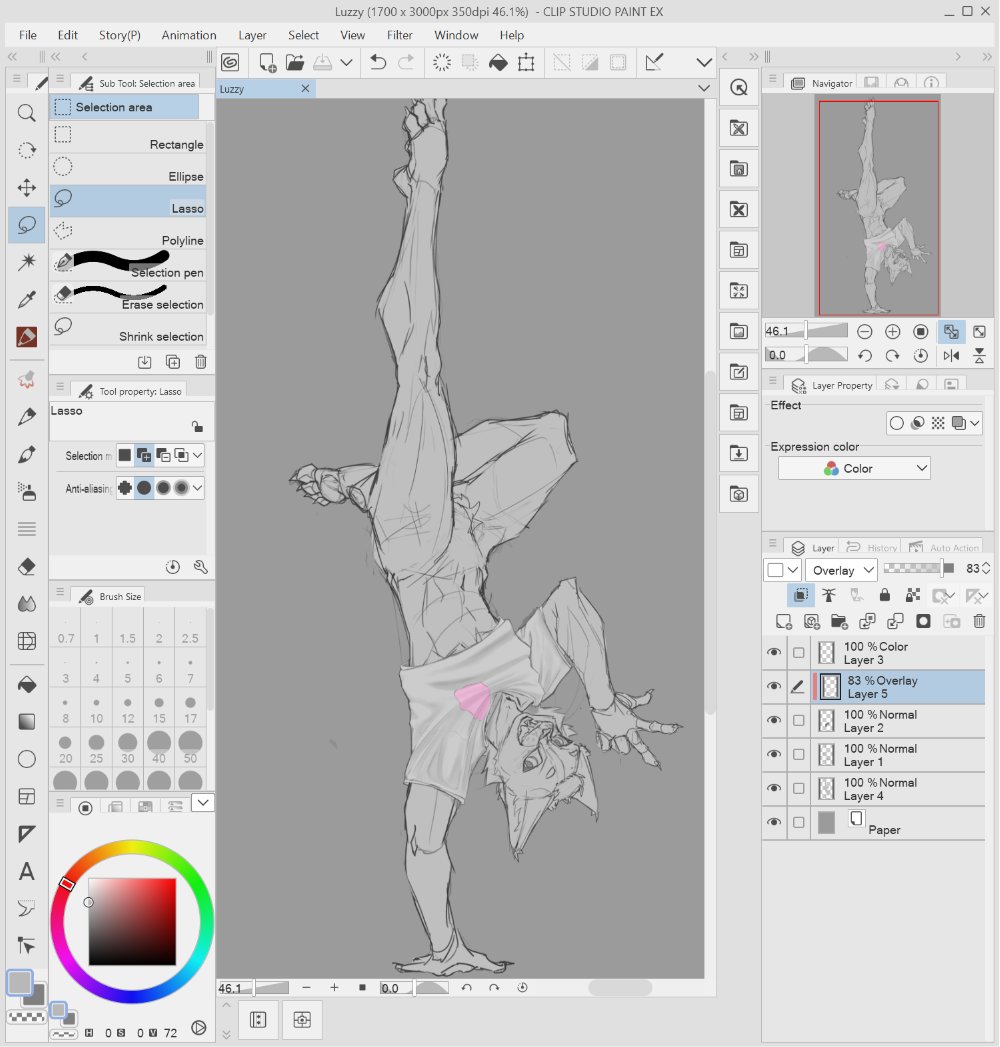The height and width of the screenshot is (1047, 1000).
Task: Open the Filter menu
Action: [x=399, y=35]
